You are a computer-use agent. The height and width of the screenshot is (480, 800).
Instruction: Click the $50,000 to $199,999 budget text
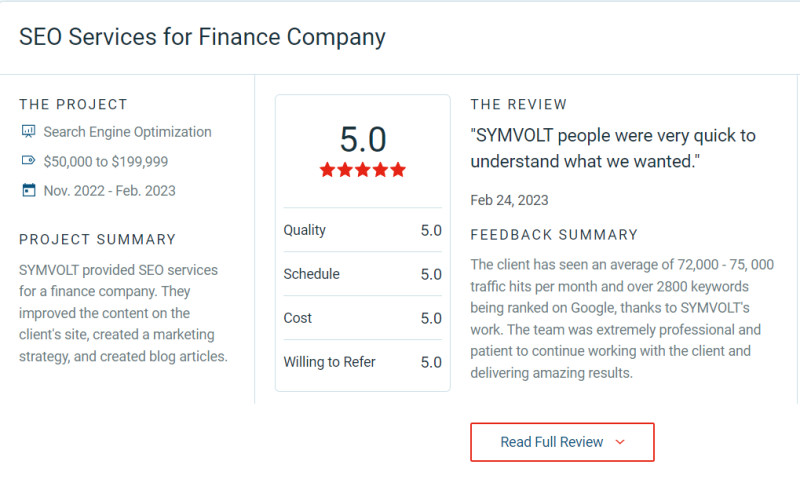click(x=106, y=161)
